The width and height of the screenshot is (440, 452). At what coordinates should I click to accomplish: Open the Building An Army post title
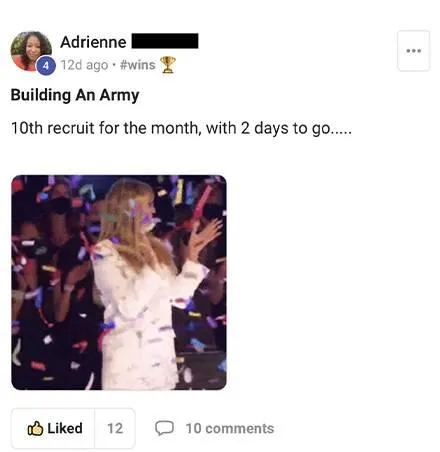click(75, 95)
